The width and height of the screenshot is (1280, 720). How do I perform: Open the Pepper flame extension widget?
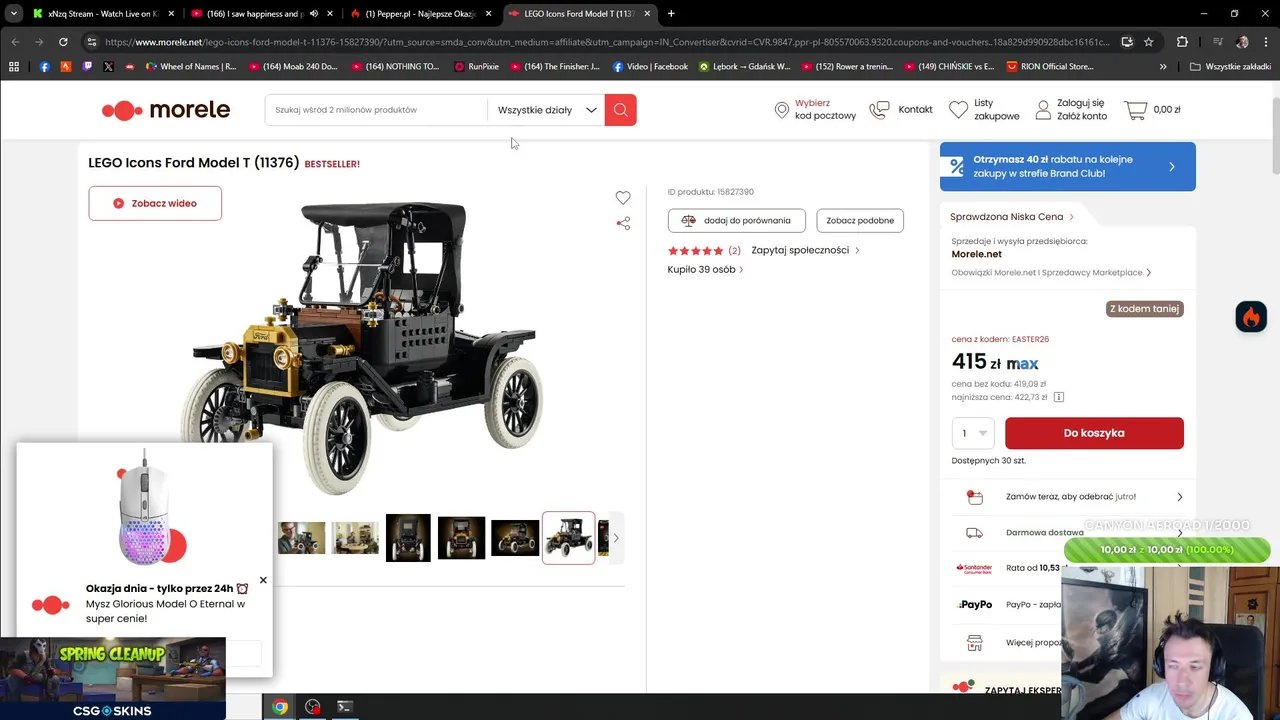pos(1251,317)
